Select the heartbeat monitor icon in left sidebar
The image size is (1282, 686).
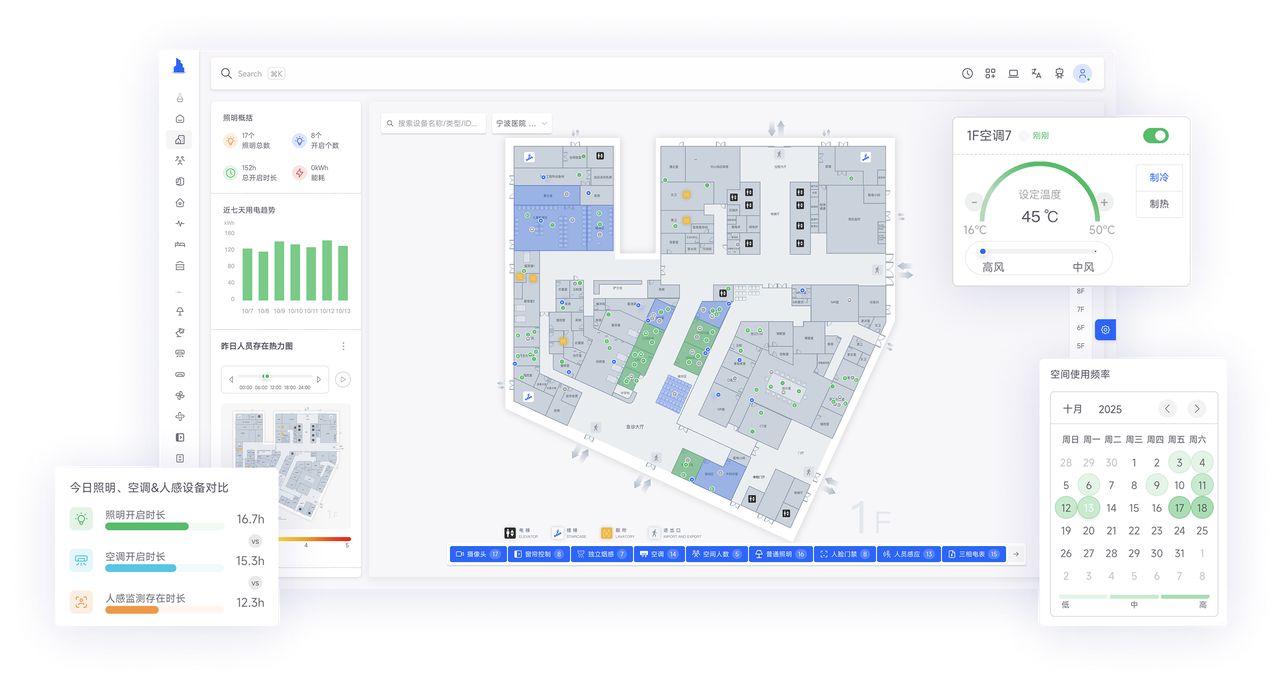tap(180, 224)
